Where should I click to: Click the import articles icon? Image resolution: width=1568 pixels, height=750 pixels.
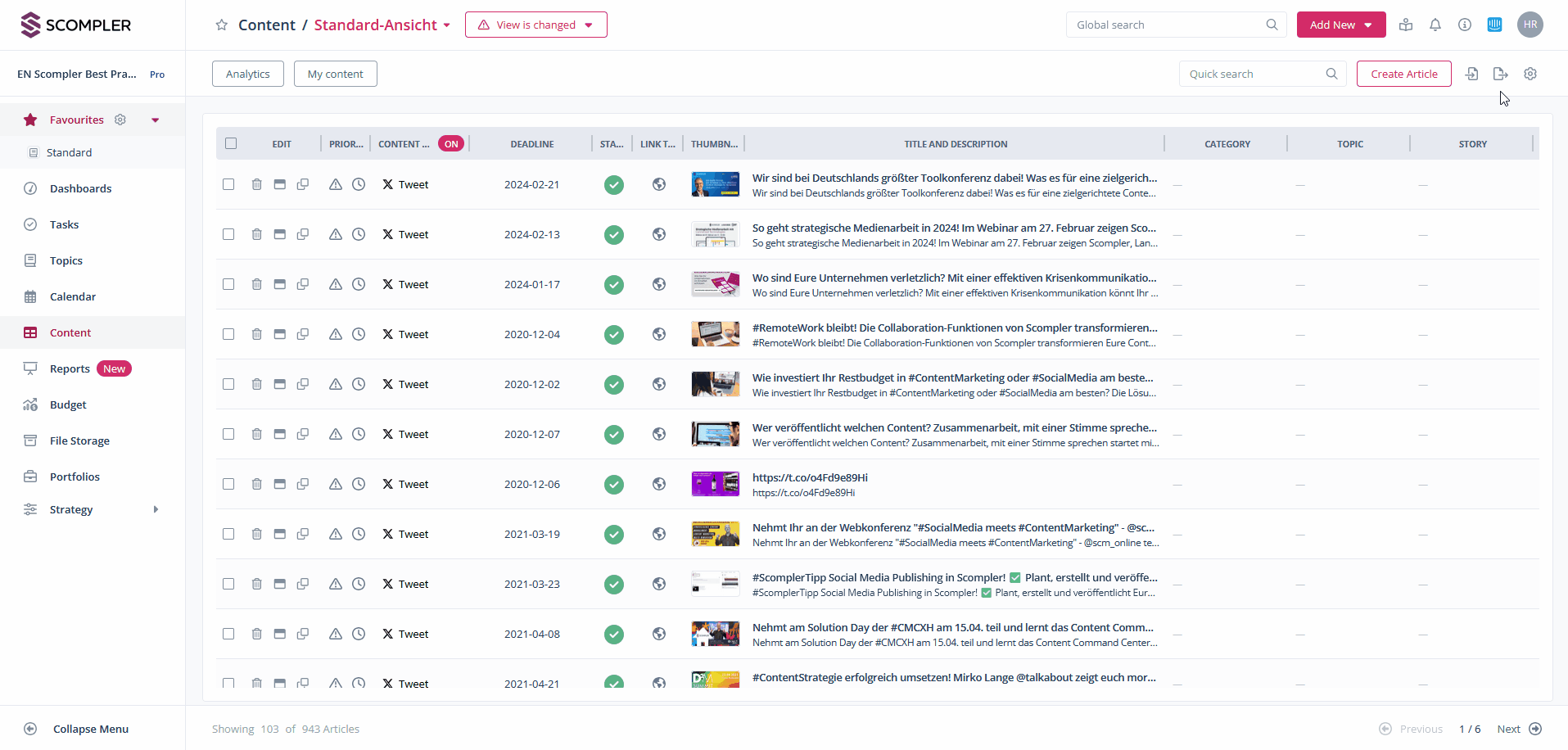click(1471, 74)
